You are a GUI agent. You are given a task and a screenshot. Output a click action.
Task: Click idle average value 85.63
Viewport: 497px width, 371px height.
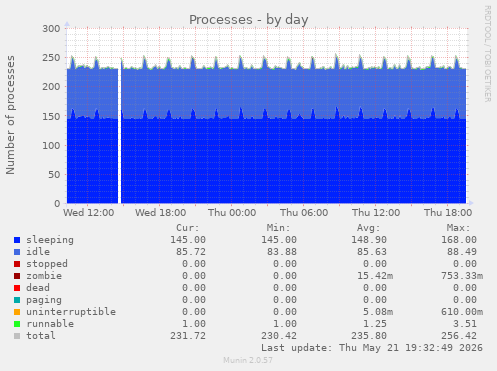click(372, 252)
